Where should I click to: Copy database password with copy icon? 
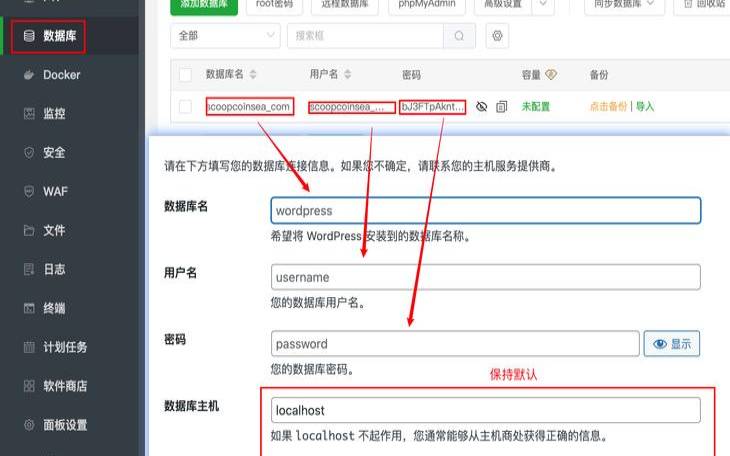(x=502, y=107)
